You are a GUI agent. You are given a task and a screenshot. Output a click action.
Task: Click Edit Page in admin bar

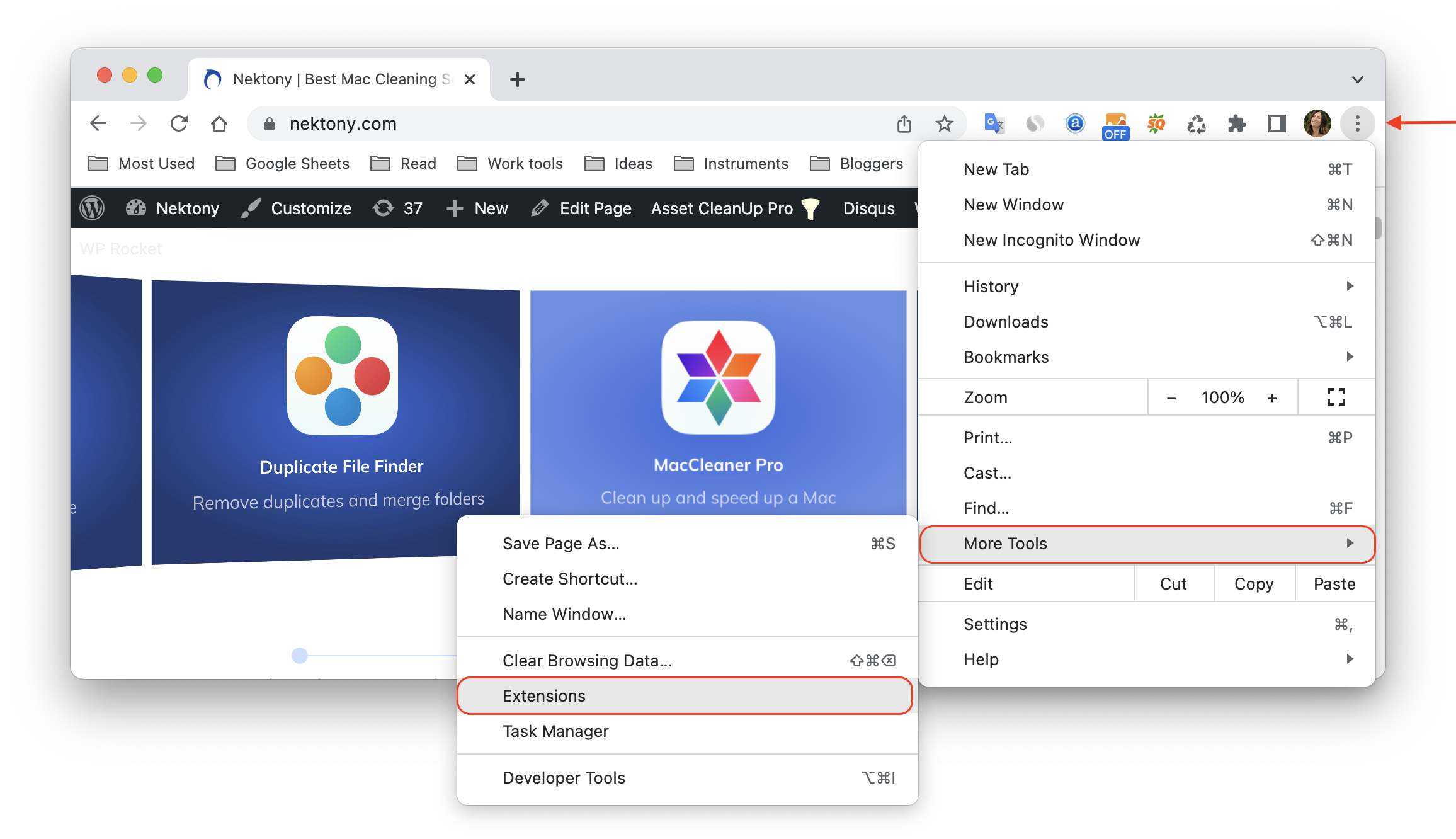581,208
